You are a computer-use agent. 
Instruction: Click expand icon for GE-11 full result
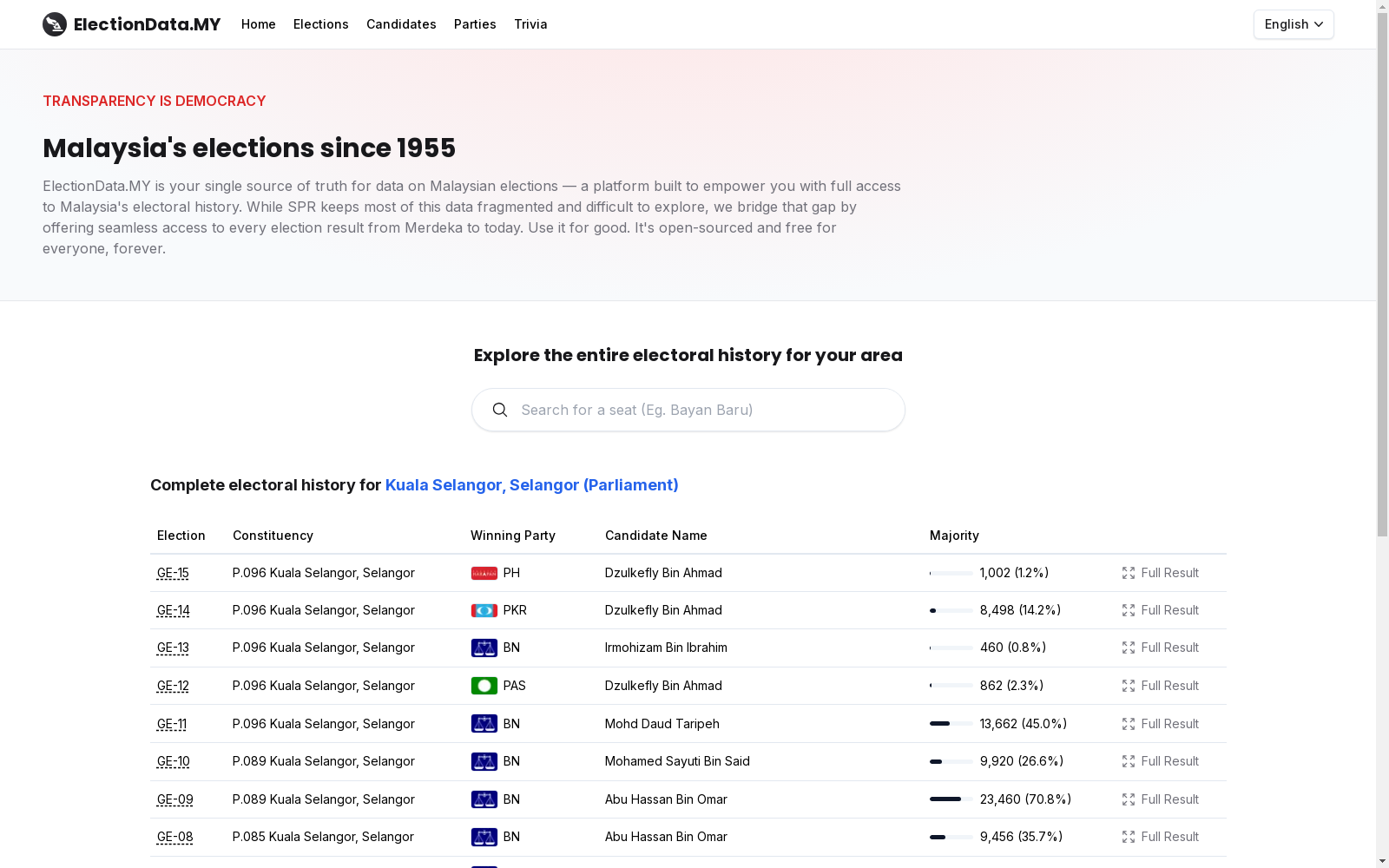point(1129,724)
